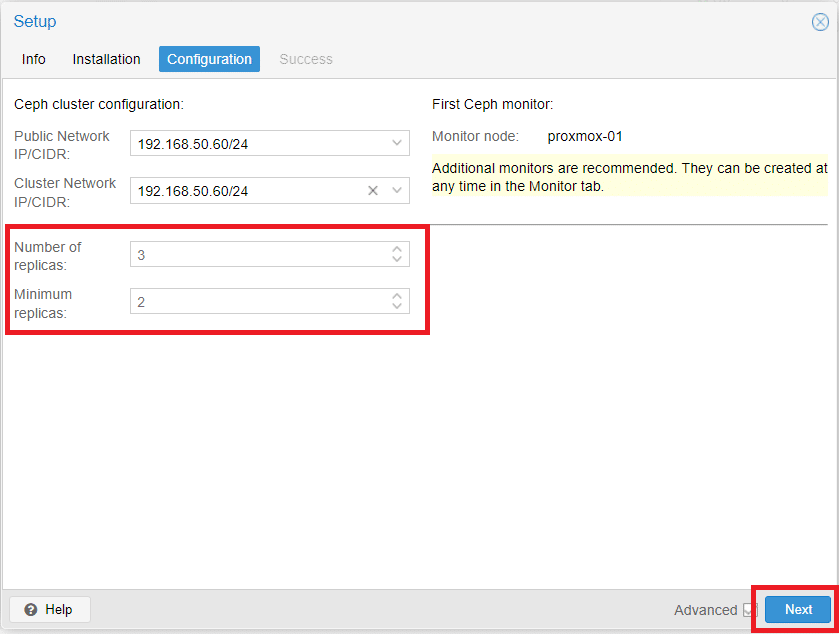Switch to the Installation tab
This screenshot has width=839, height=634.
106,59
